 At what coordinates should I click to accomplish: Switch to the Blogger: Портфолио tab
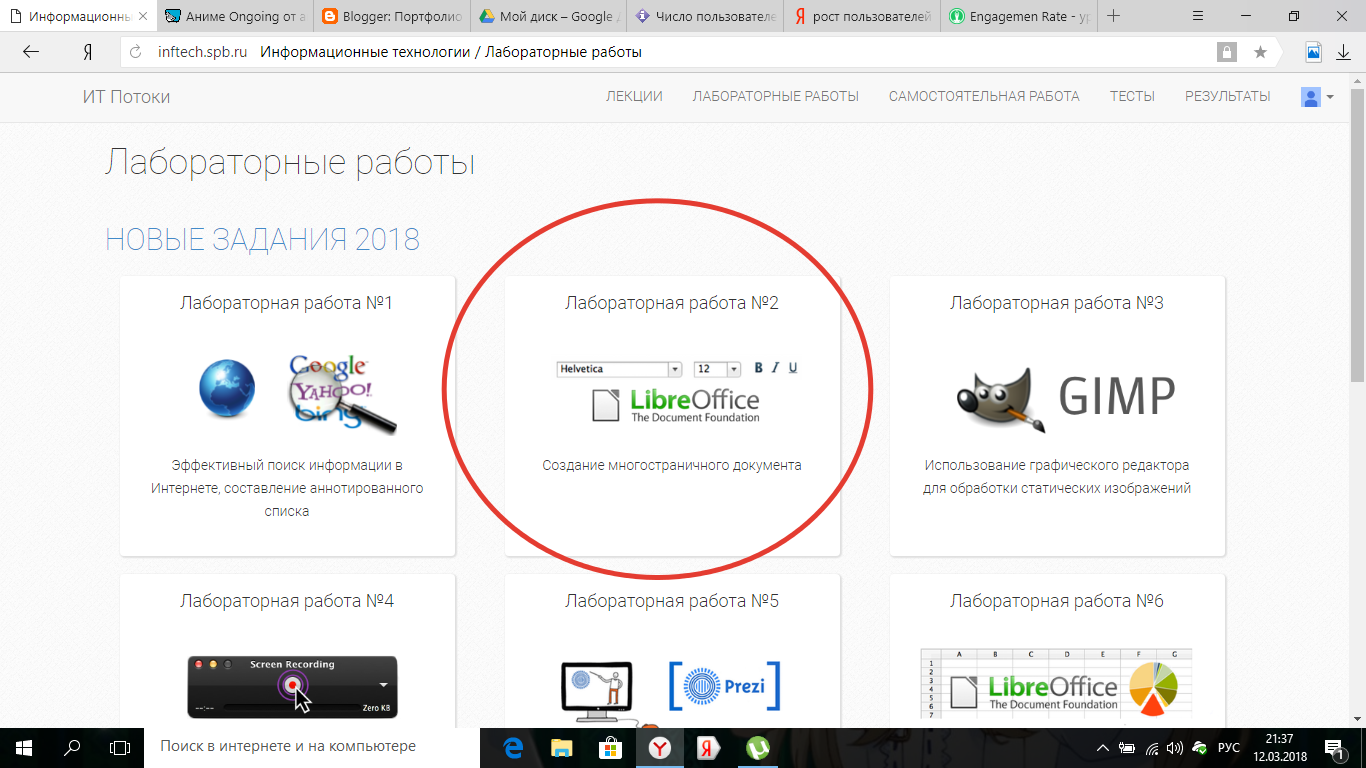pyautogui.click(x=393, y=17)
